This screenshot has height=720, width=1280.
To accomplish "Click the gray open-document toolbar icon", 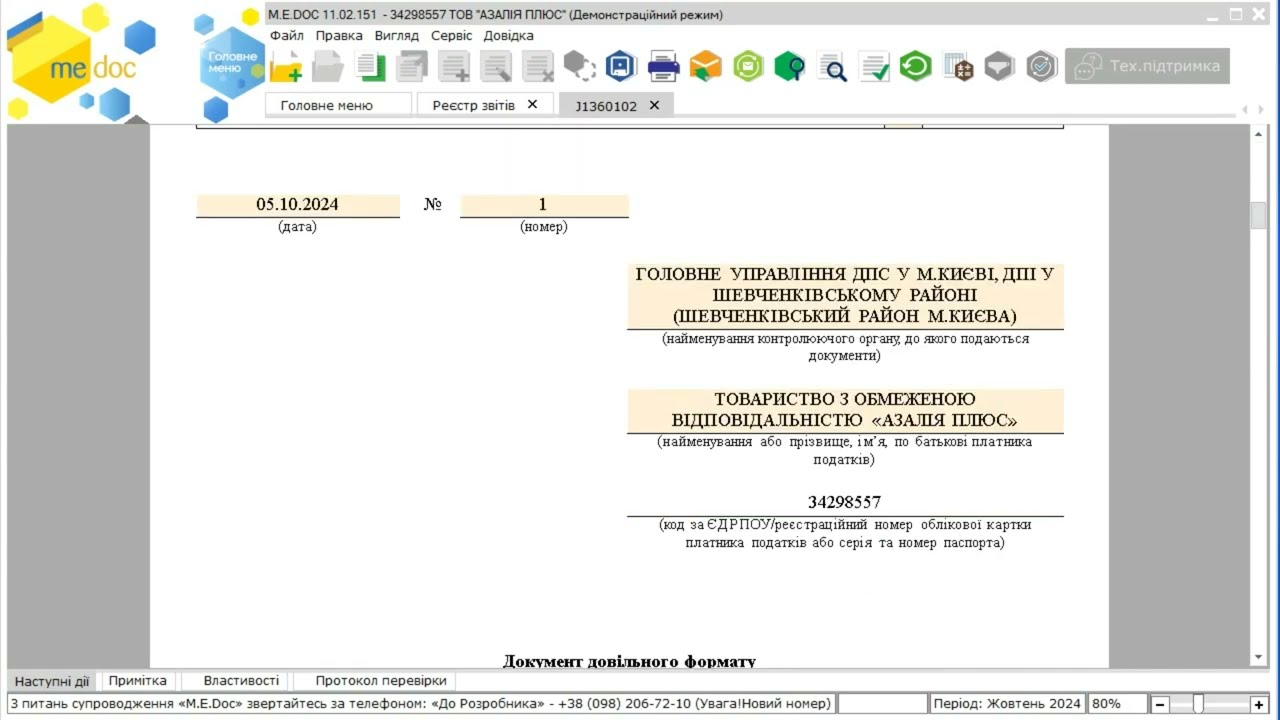I will tap(328, 67).
